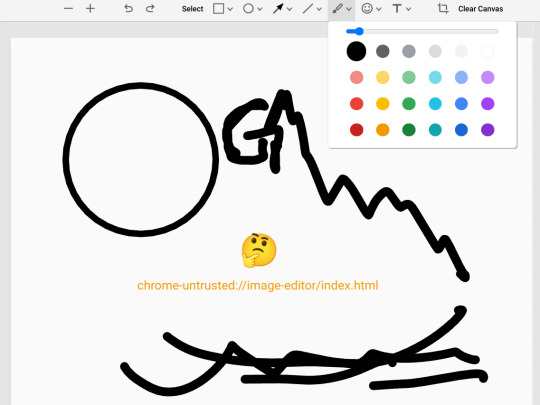Set color to orange swatch
The width and height of the screenshot is (540, 405).
pyautogui.click(x=383, y=130)
